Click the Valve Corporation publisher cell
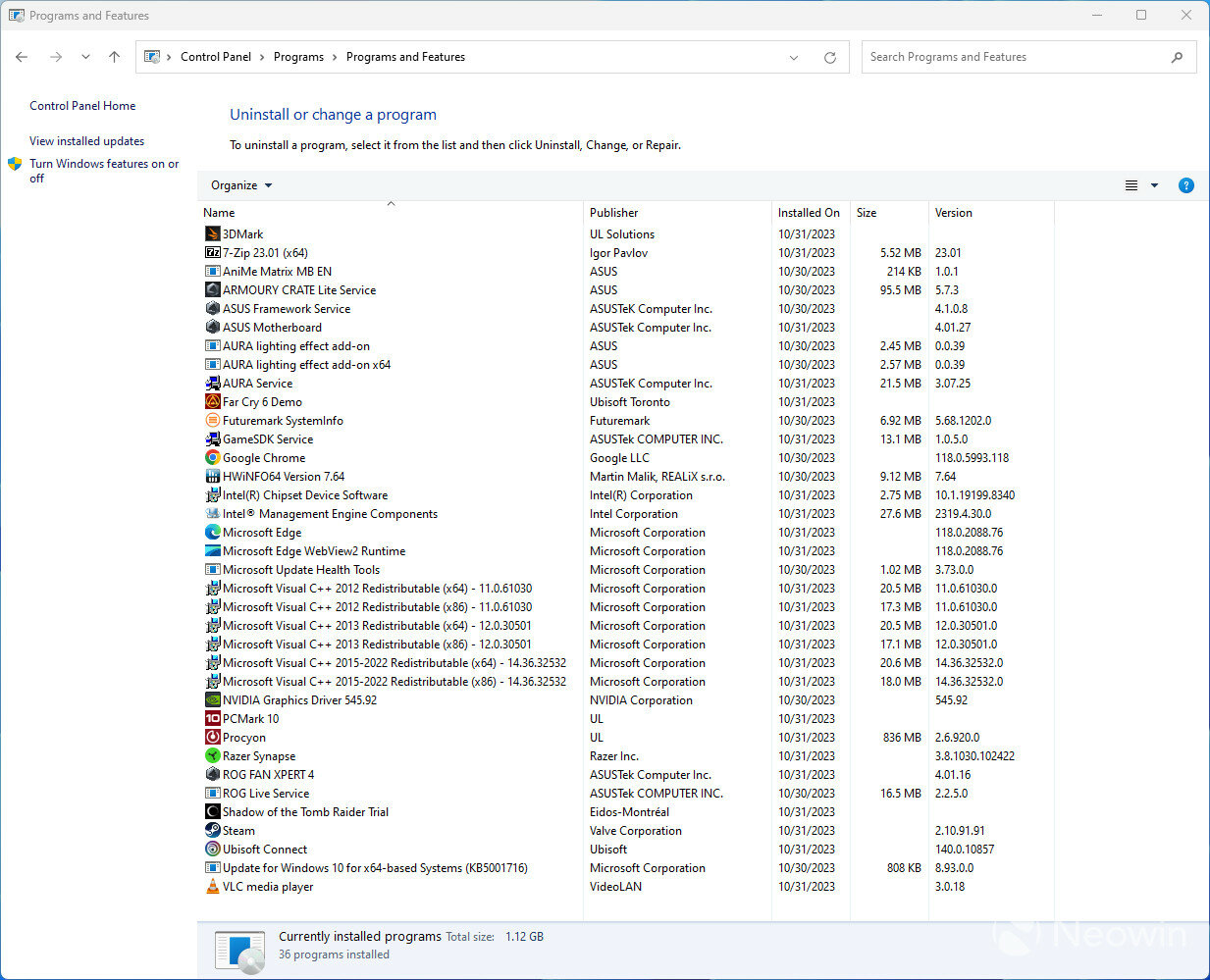Image resolution: width=1210 pixels, height=980 pixels. click(636, 830)
